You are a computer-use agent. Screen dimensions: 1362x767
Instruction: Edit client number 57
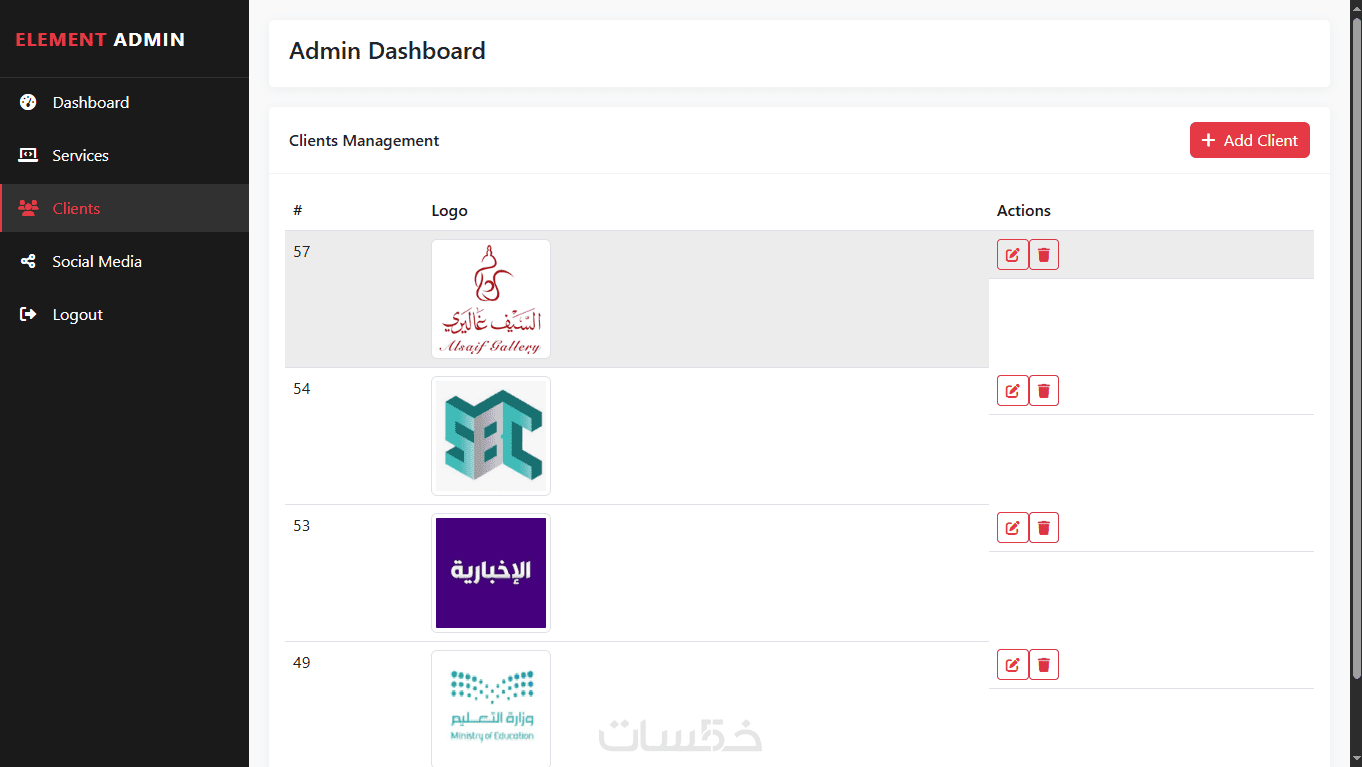click(x=1012, y=255)
